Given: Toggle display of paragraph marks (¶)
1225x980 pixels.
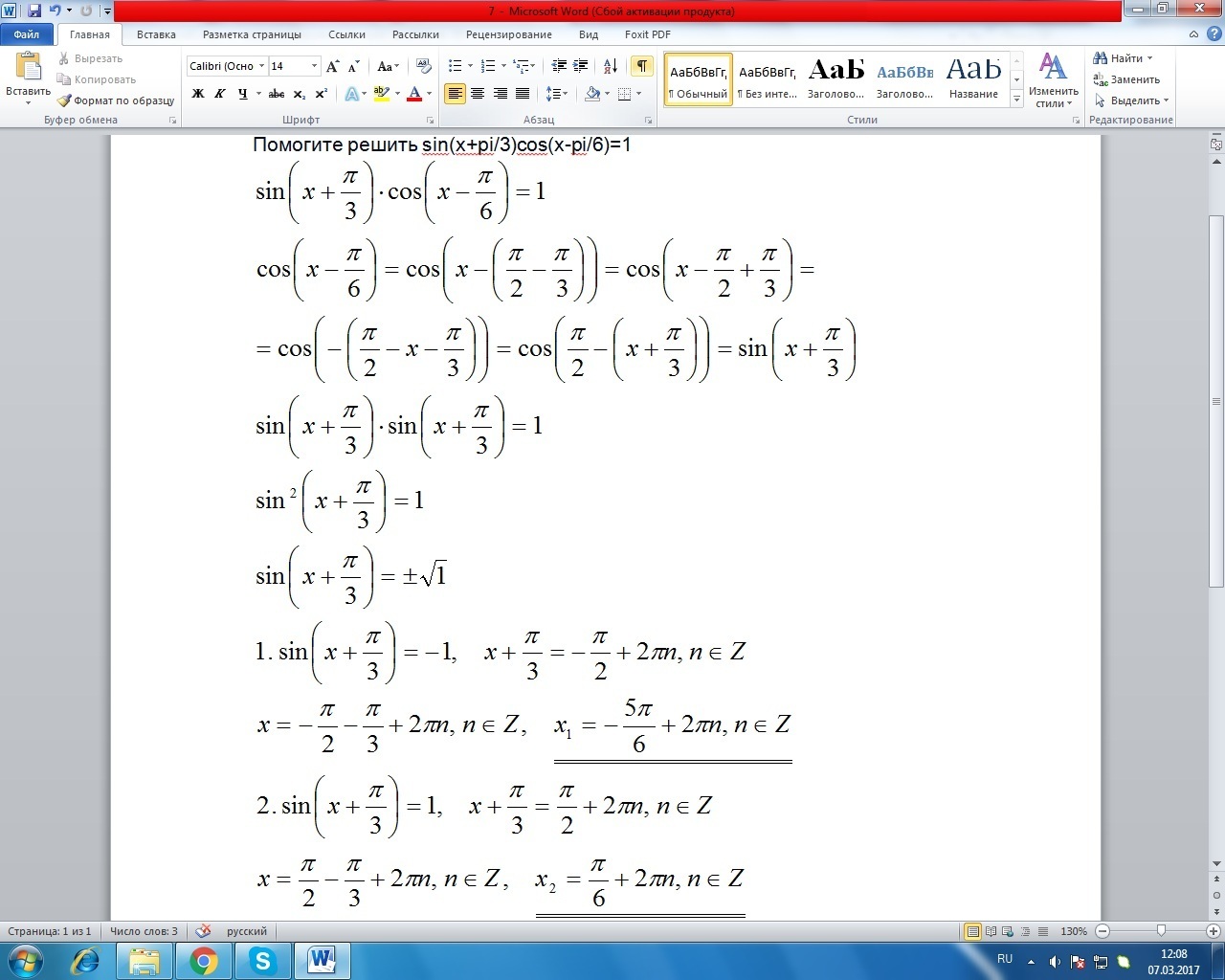Looking at the screenshot, I should [641, 66].
